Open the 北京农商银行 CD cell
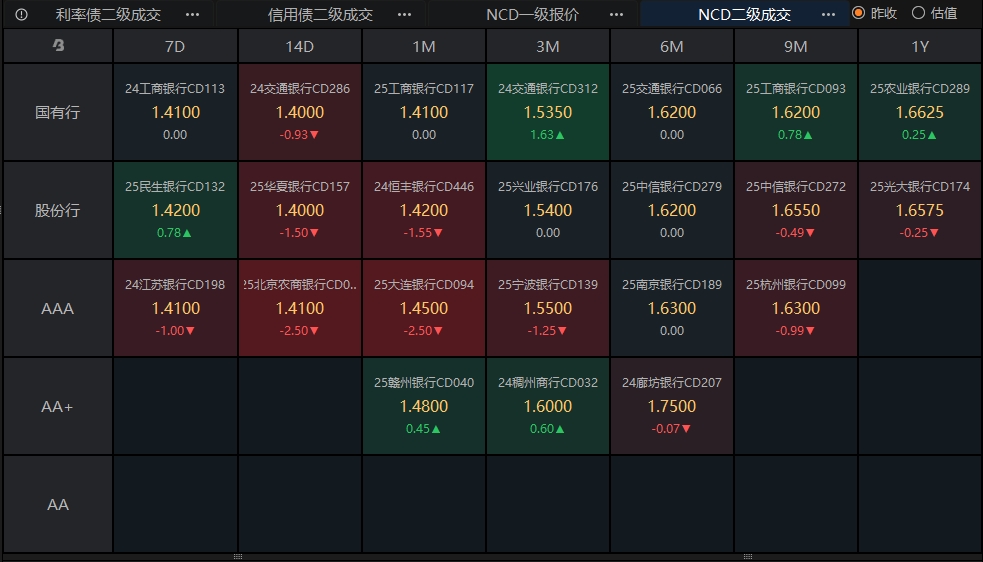The width and height of the screenshot is (983, 562). click(x=300, y=308)
